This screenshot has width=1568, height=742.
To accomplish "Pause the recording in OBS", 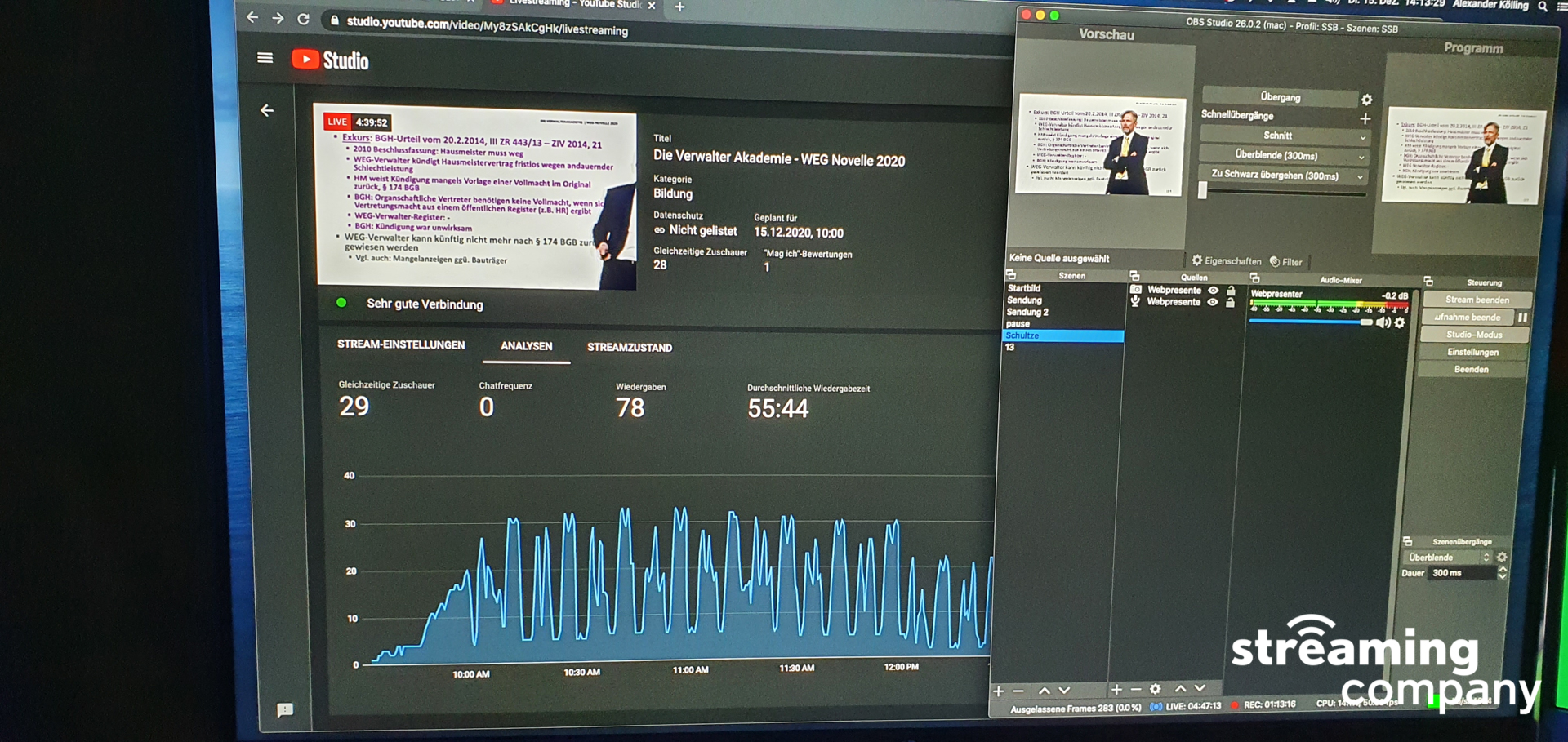I will point(1522,318).
